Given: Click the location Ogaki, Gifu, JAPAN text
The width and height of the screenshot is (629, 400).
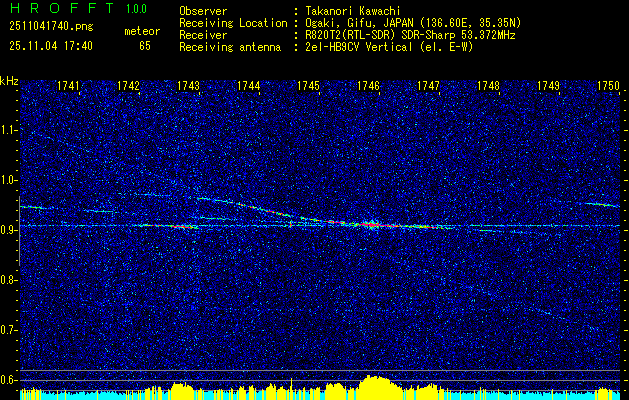Looking at the screenshot, I should pyautogui.click(x=413, y=23).
